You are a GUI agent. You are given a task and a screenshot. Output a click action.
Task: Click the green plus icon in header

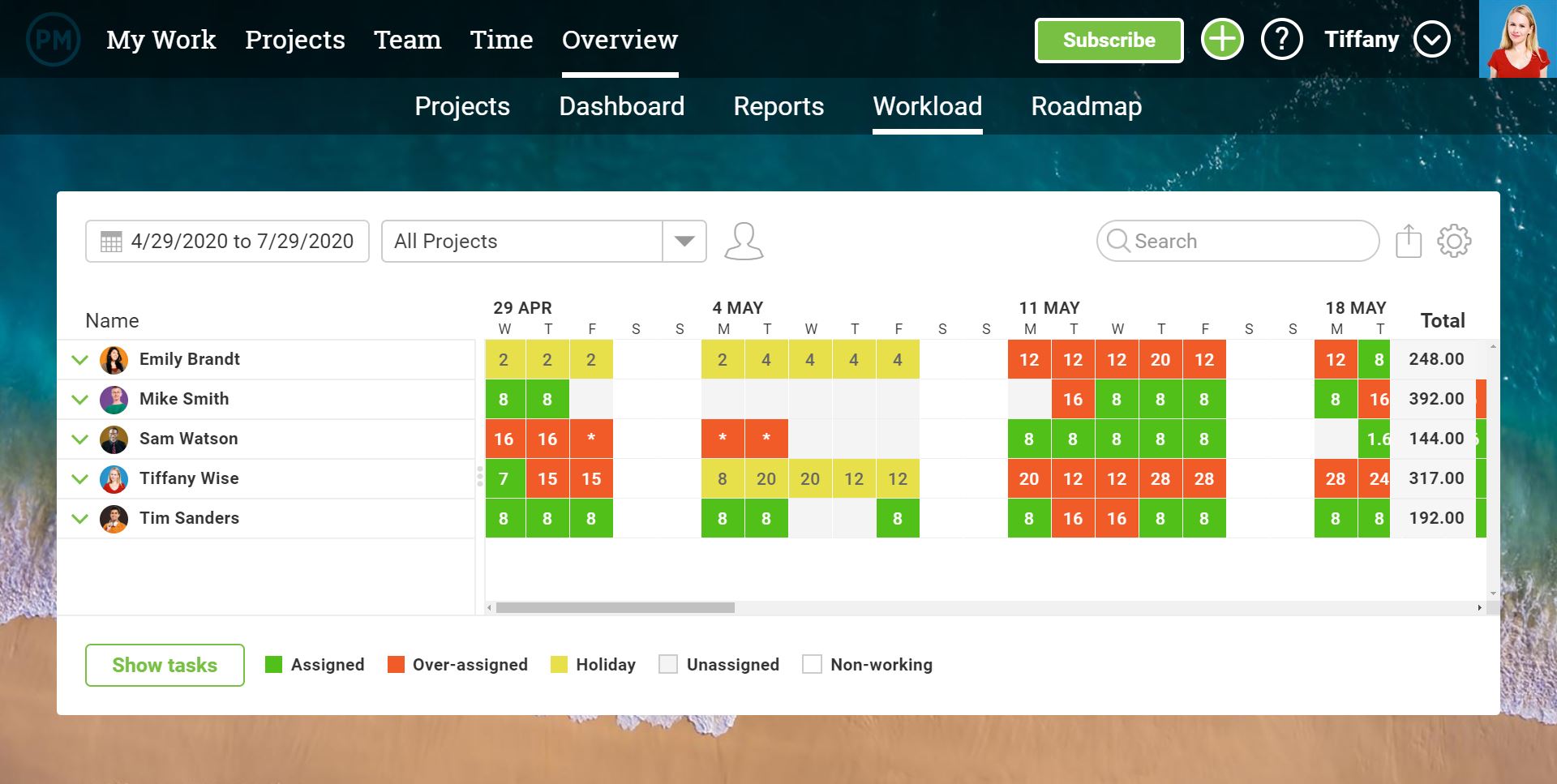point(1222,38)
